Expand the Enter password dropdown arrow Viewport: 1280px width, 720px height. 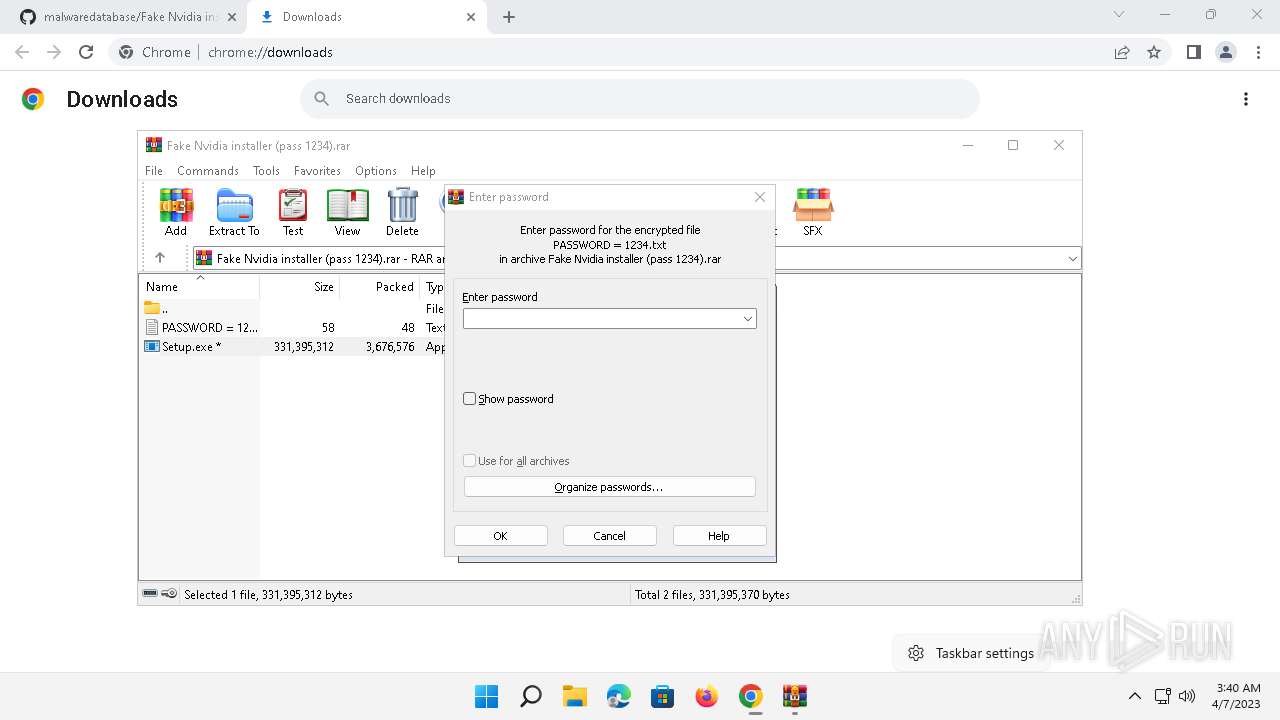(x=747, y=319)
